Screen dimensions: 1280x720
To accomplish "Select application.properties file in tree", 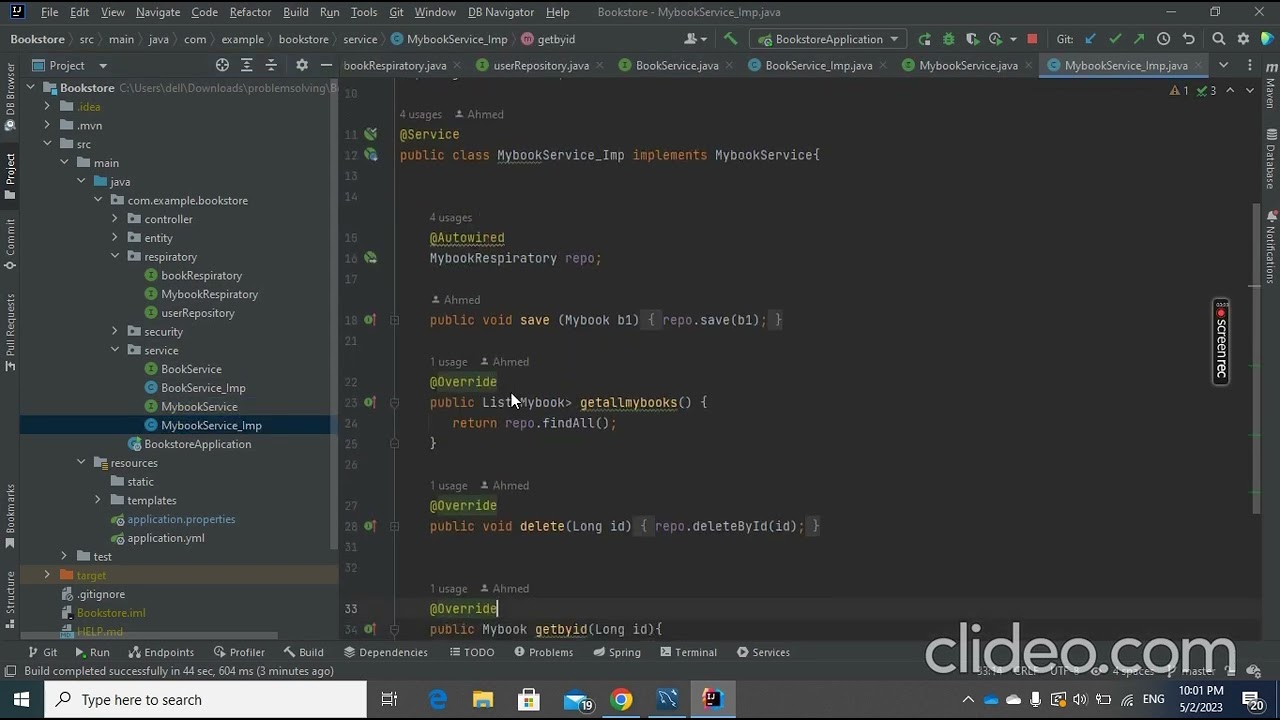I will [181, 519].
